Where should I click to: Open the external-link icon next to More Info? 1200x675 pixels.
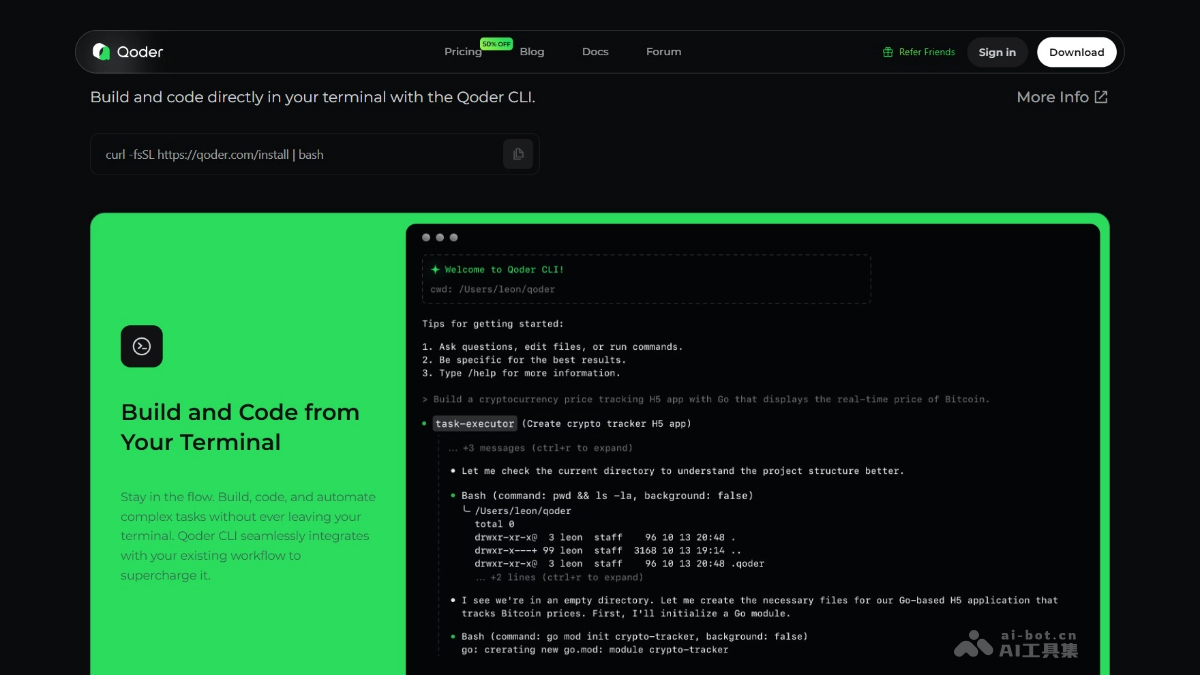pyautogui.click(x=1100, y=96)
